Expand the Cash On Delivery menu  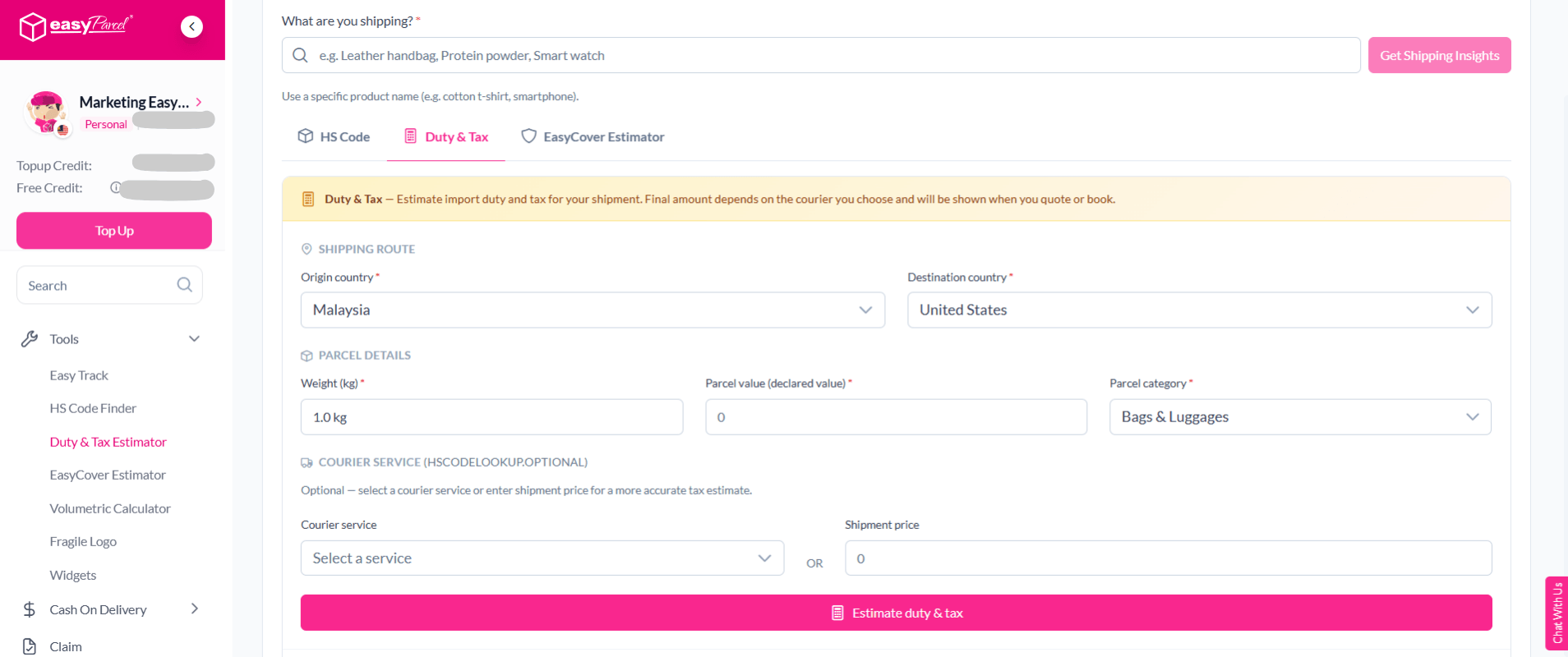point(195,609)
